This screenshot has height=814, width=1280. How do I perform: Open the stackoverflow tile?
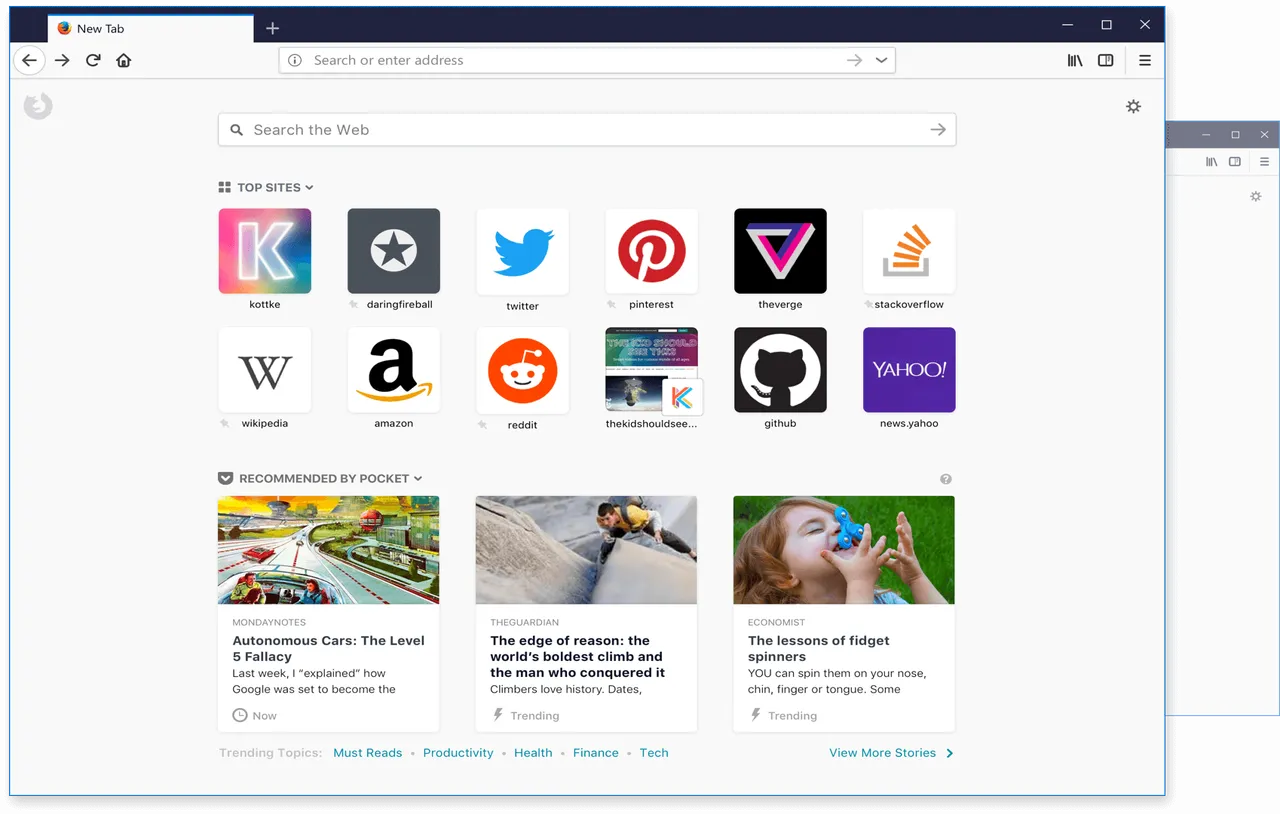909,251
